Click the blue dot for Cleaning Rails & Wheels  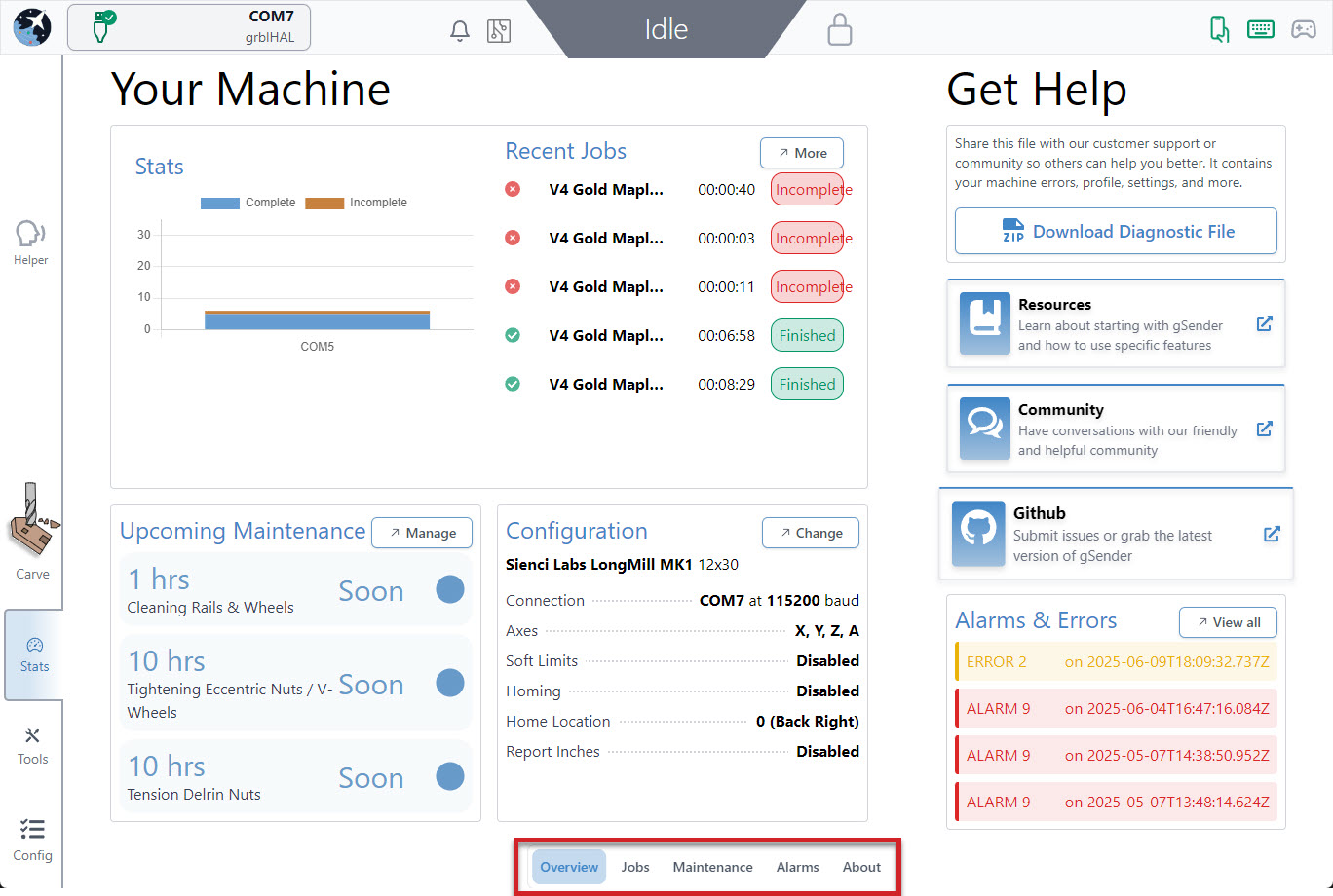(450, 589)
